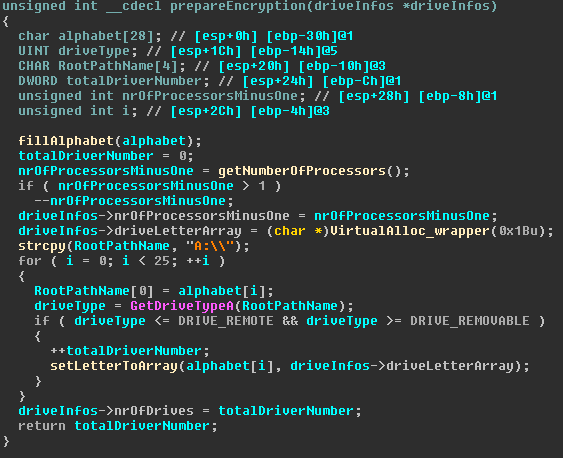Click the fillAlphabet function call
Image resolution: width=563 pixels, height=458 pixels.
coord(66,141)
